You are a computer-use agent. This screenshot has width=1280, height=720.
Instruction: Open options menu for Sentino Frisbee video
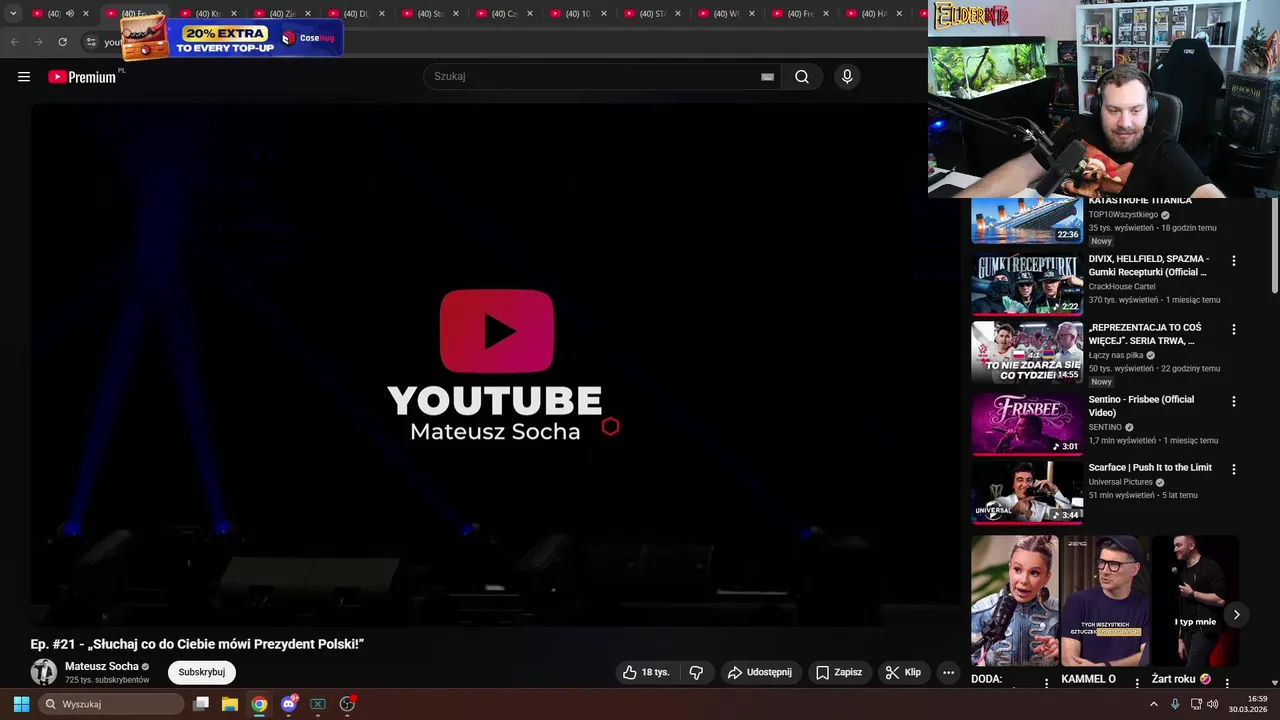[x=1233, y=401]
